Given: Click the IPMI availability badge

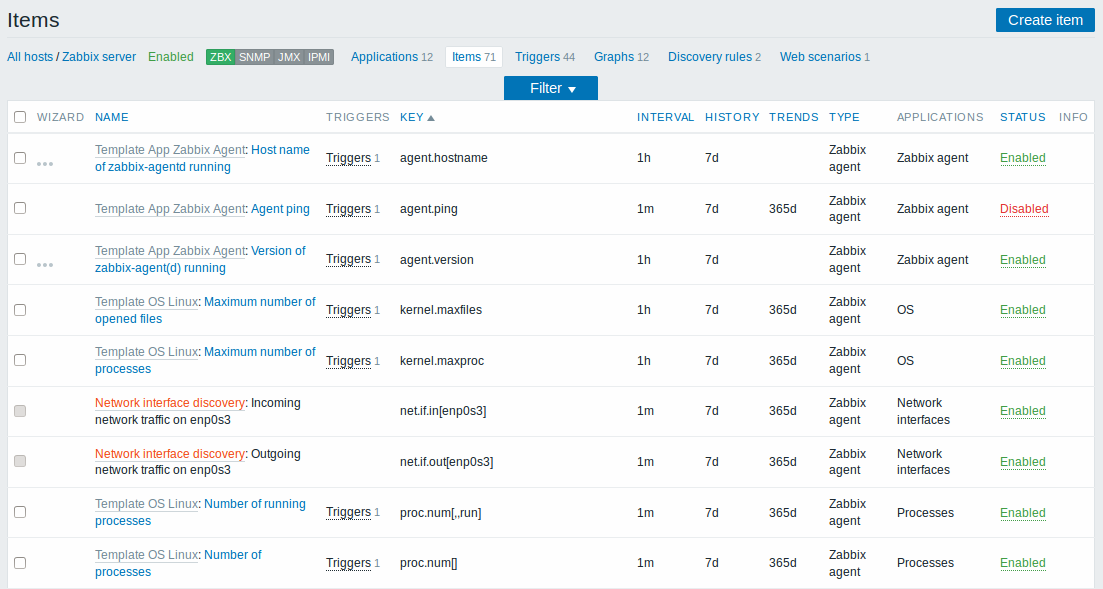Looking at the screenshot, I should click(319, 57).
